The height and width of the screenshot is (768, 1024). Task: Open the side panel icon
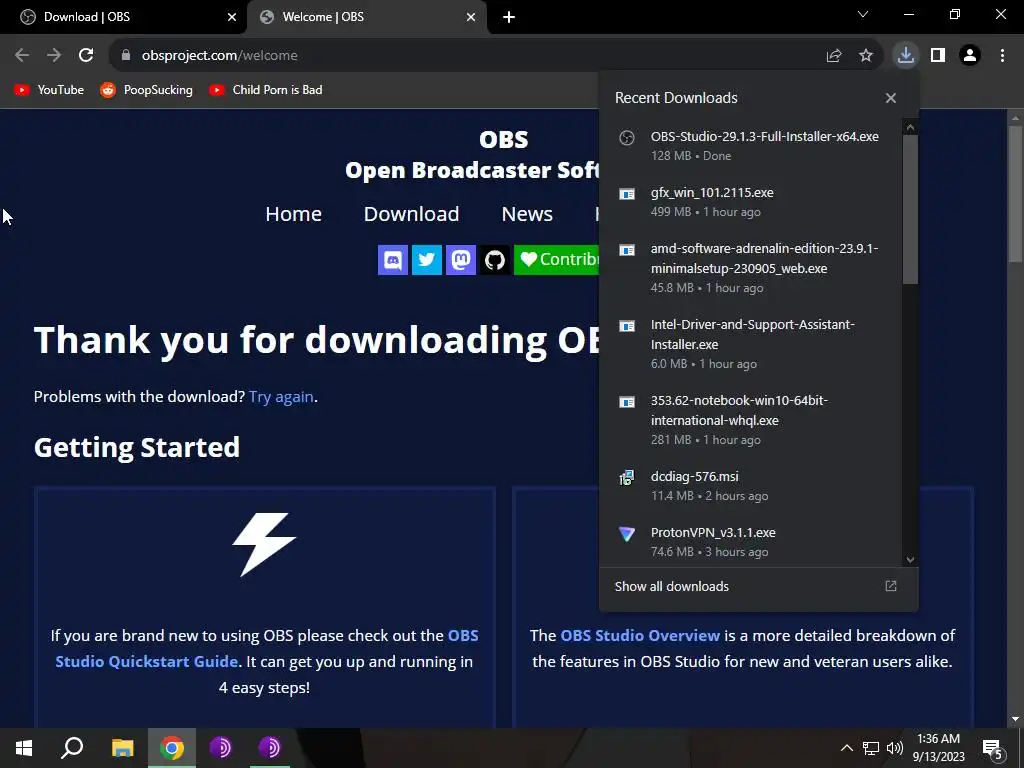coord(938,56)
